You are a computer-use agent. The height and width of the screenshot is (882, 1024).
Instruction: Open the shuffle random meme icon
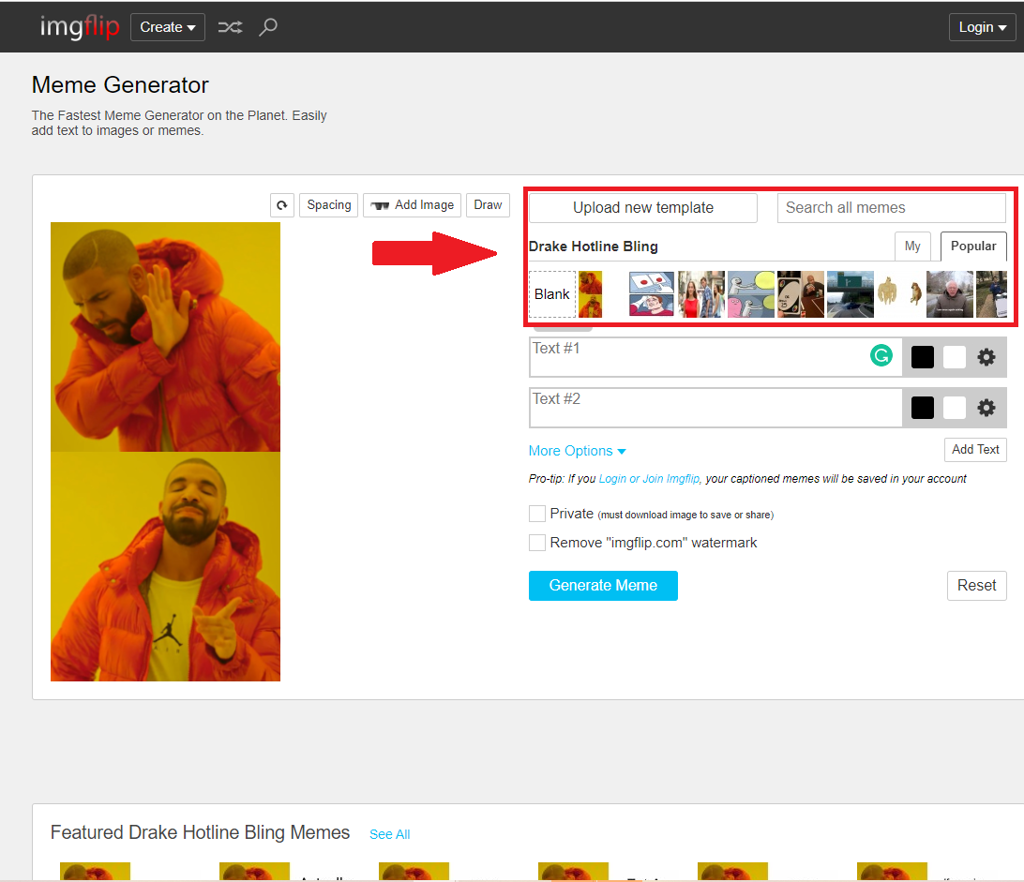pos(230,27)
